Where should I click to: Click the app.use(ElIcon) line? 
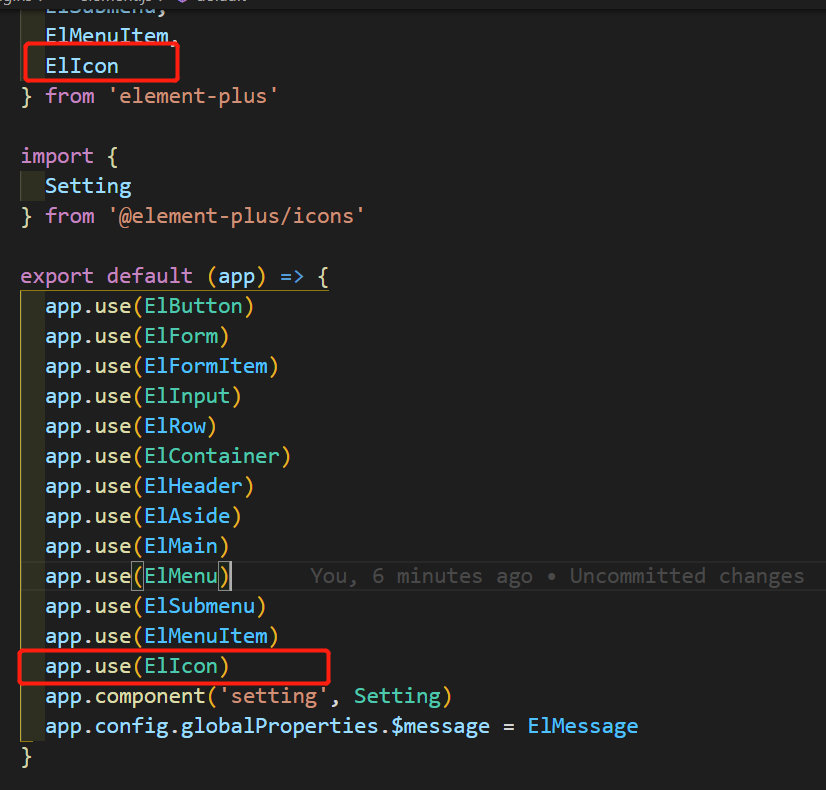pos(137,666)
